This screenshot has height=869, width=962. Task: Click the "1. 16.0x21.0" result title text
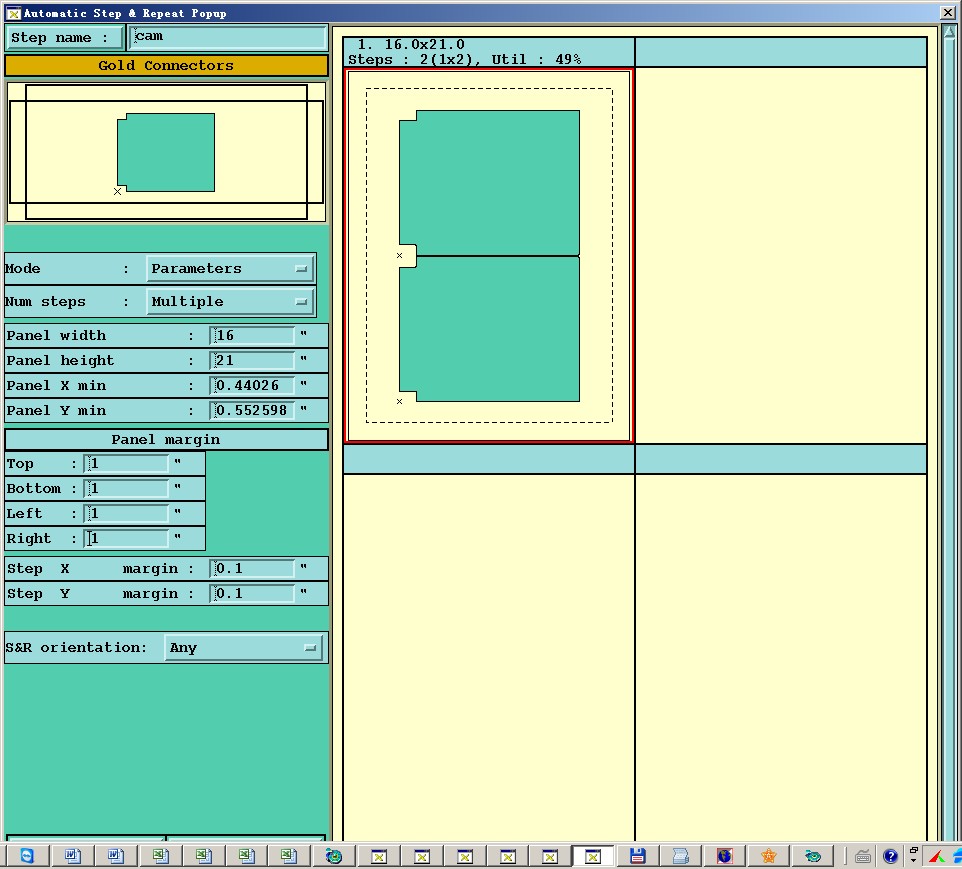coord(411,44)
